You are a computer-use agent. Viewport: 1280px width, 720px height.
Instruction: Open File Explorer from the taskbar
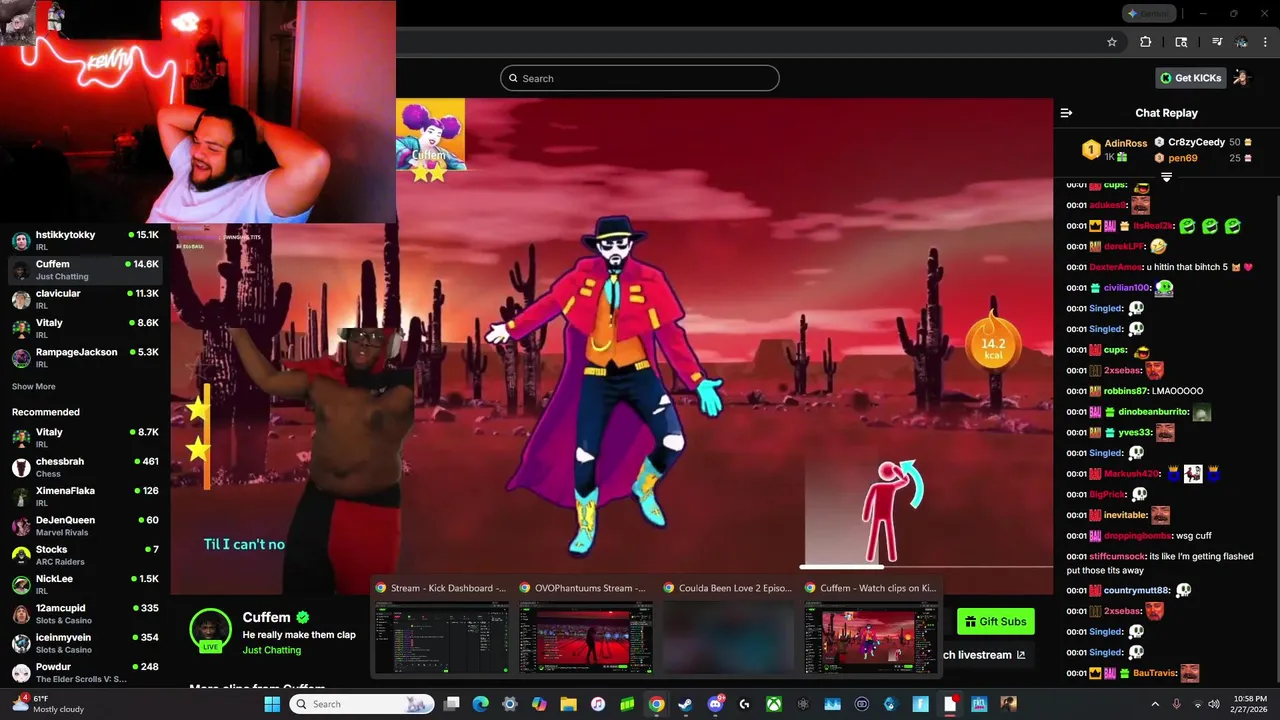point(568,704)
